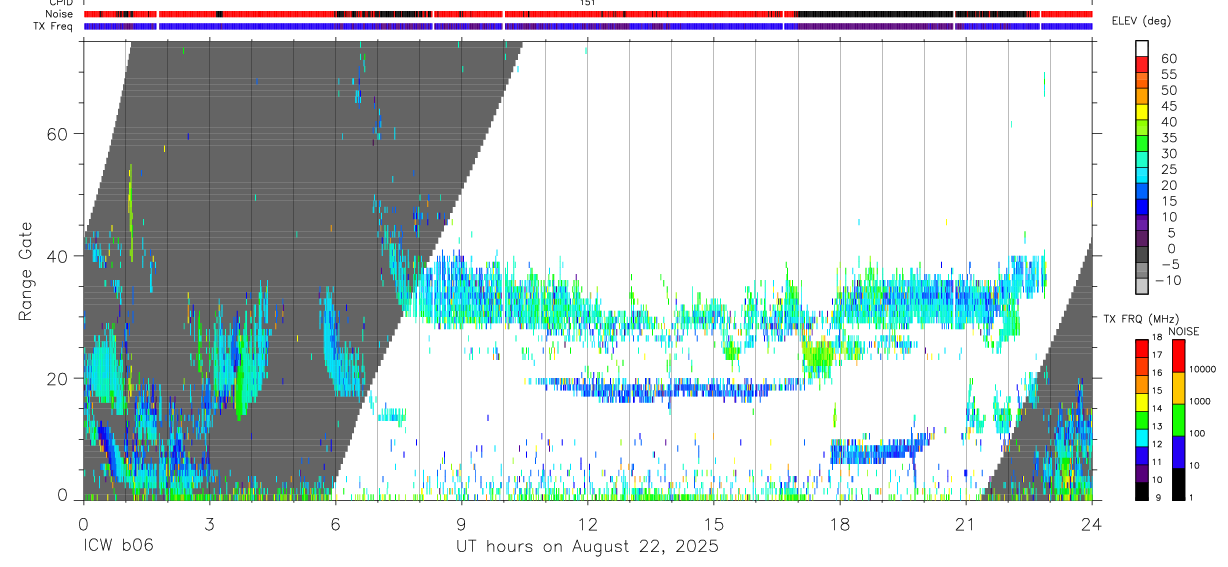Click the '30' label on ELEV color bar
Image resolution: width=1228 pixels, height=567 pixels.
pyautogui.click(x=1168, y=153)
